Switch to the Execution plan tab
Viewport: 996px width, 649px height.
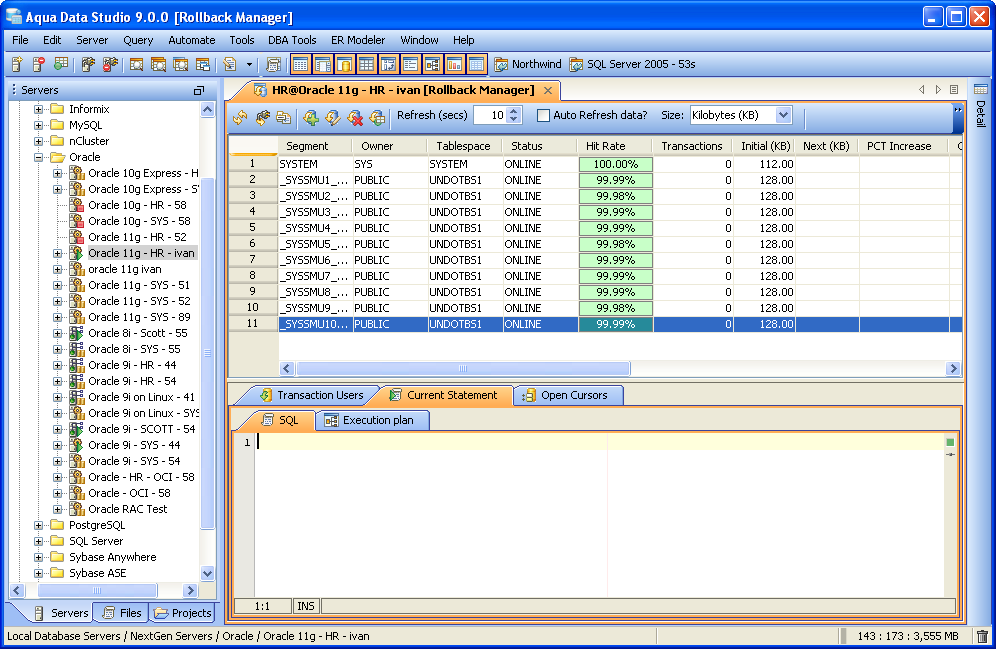(377, 420)
